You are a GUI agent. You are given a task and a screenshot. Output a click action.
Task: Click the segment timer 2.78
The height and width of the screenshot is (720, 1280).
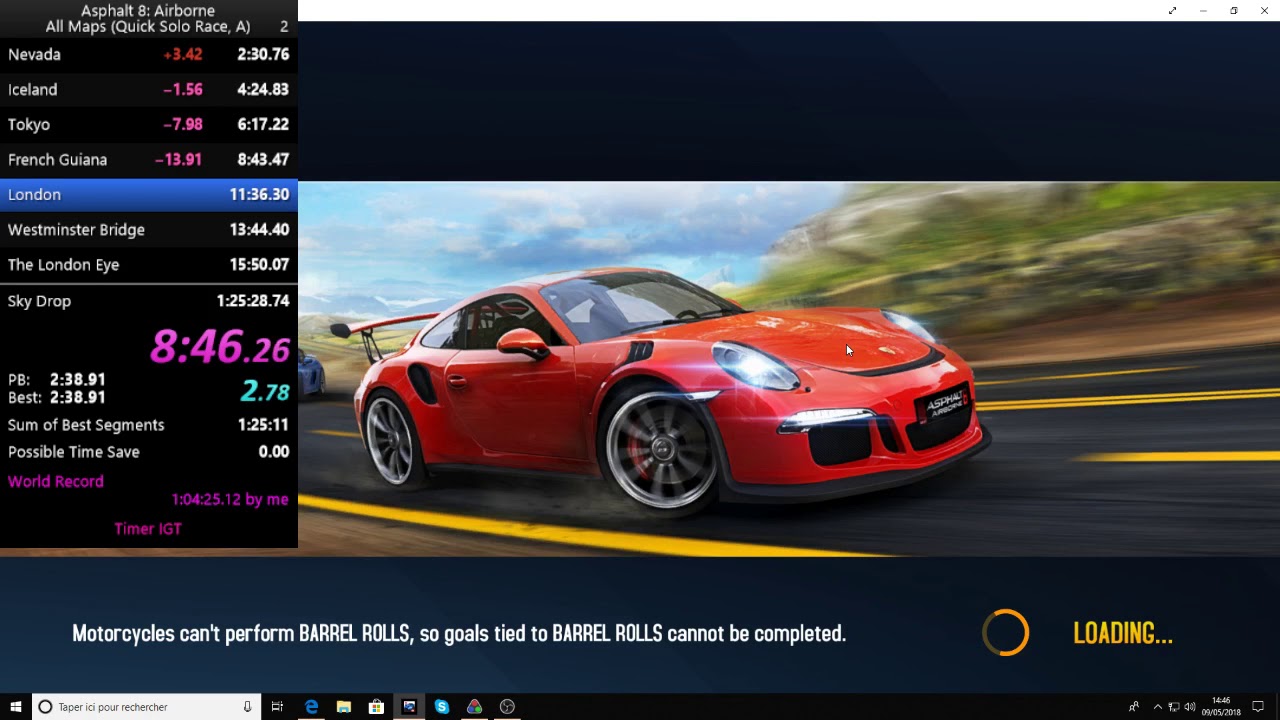(265, 392)
